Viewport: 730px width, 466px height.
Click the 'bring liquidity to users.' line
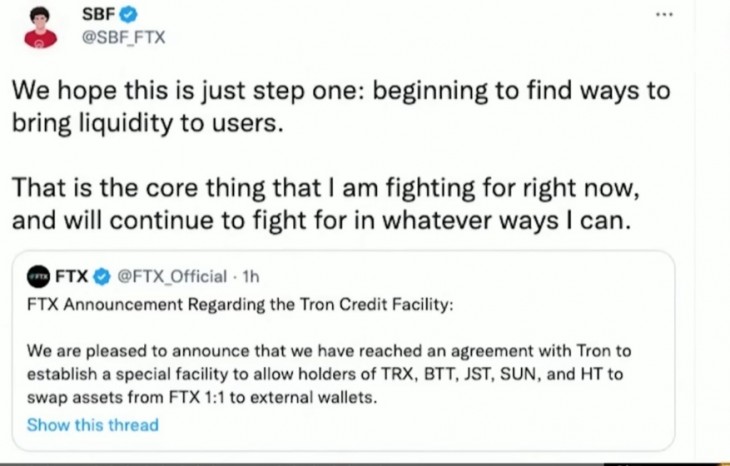point(148,124)
